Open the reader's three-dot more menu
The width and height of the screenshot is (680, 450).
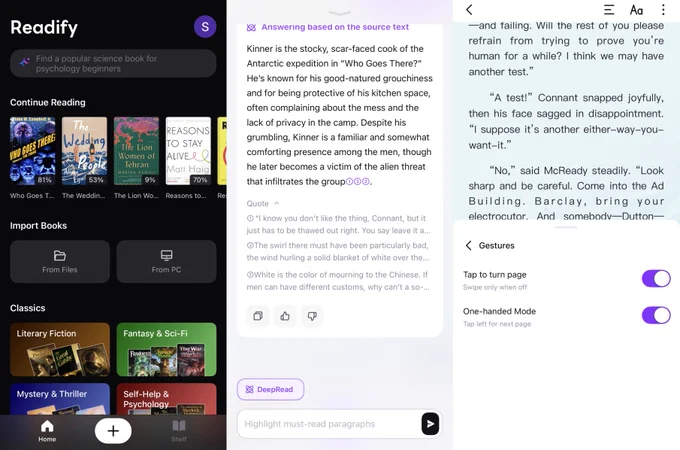pos(663,10)
